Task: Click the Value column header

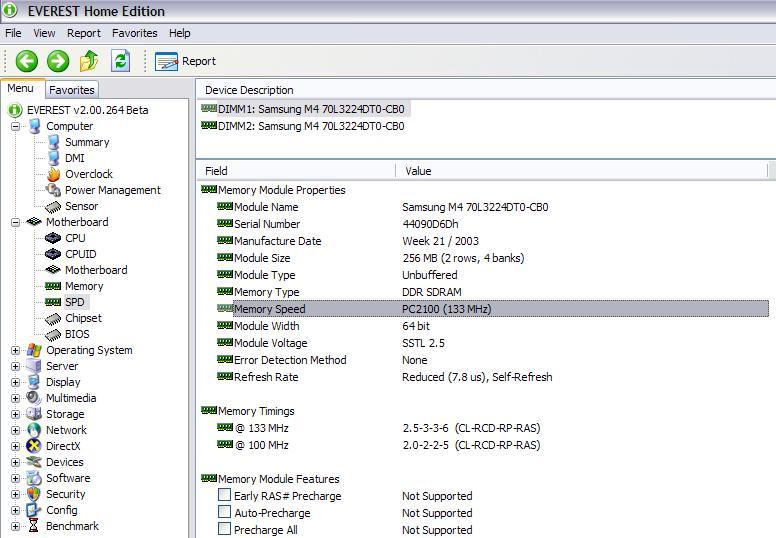Action: click(582, 171)
